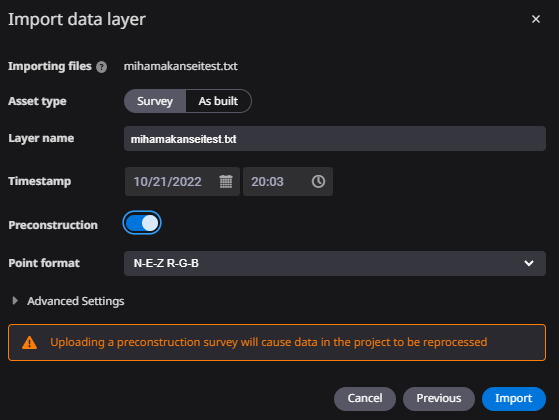The image size is (559, 420).
Task: Click the Timestamp label
Action: pos(40,181)
